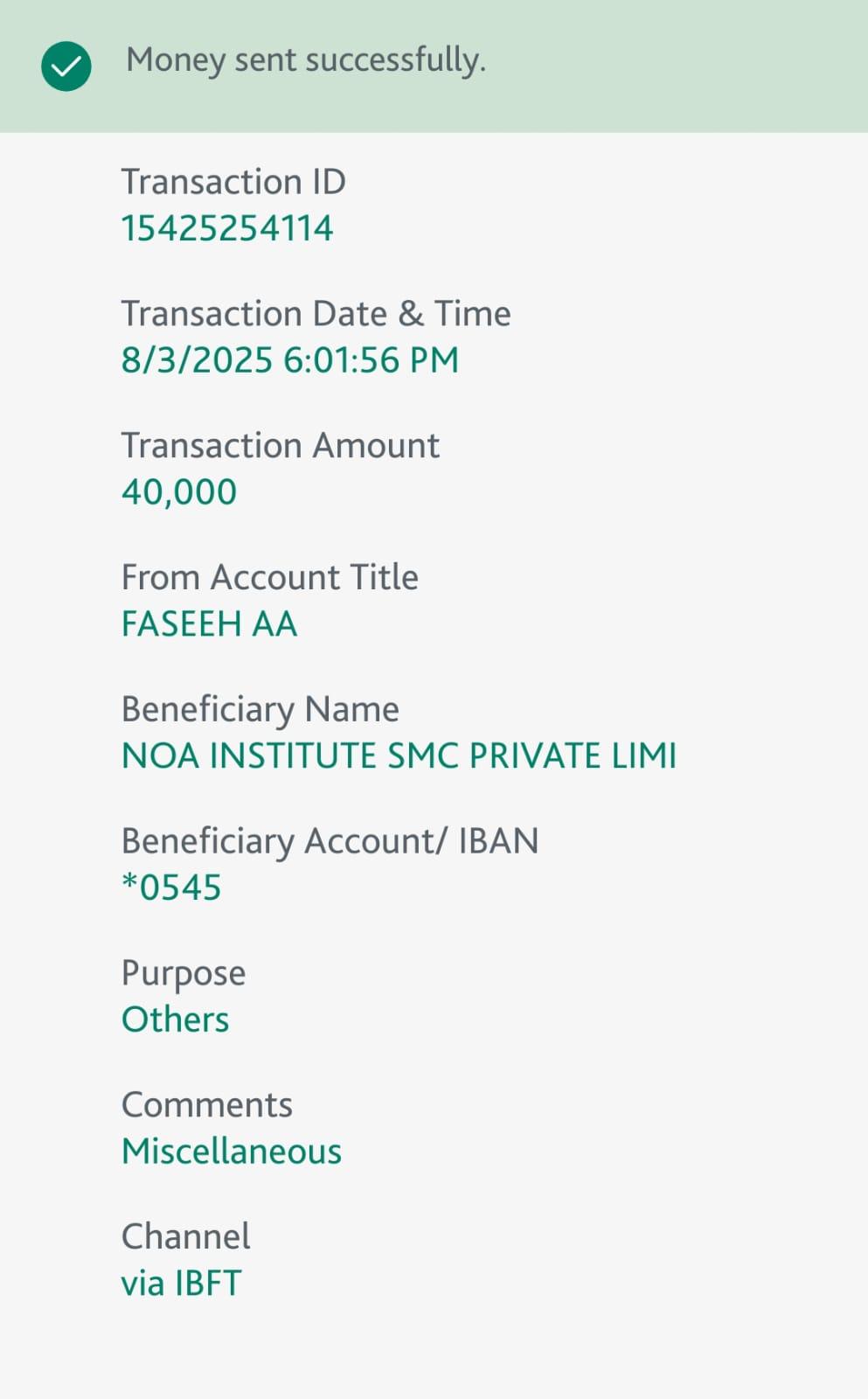Image resolution: width=868 pixels, height=1399 pixels.
Task: Tap the masked account number *0545
Action: click(171, 887)
